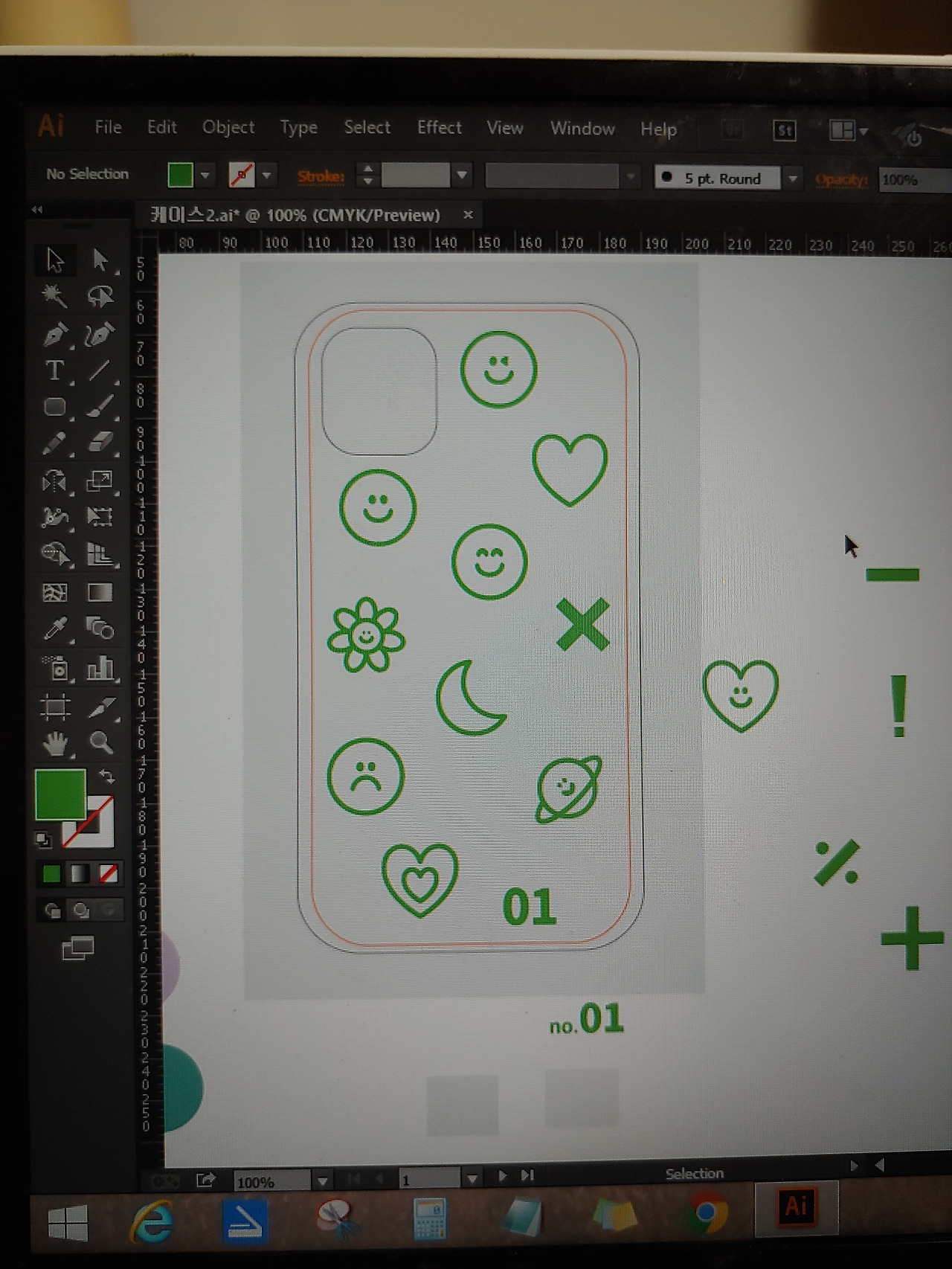Viewport: 952px width, 1269px height.
Task: Choose the Slice tool
Action: pyautogui.click(x=102, y=707)
